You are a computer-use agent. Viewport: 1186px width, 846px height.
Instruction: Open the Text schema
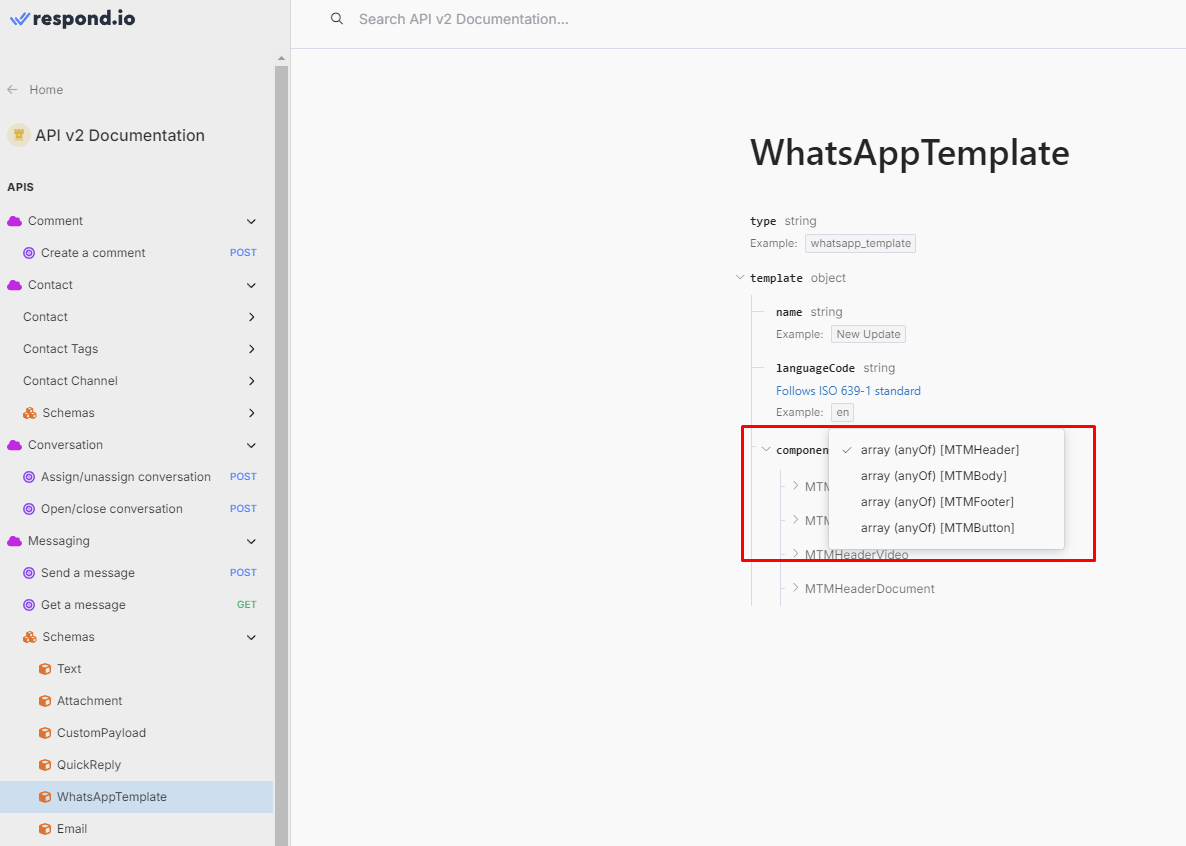pos(69,669)
